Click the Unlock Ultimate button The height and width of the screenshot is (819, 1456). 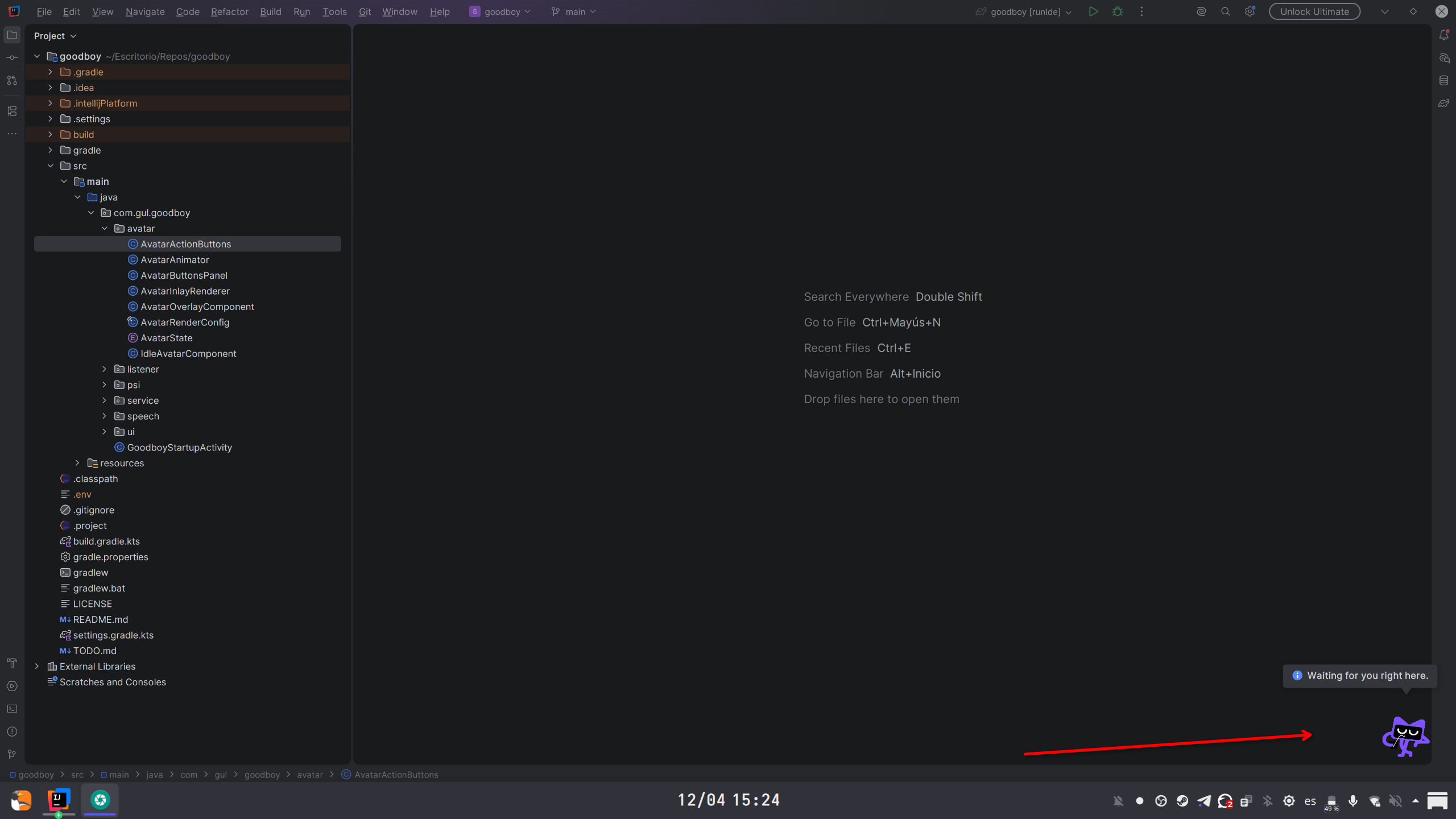[x=1314, y=11]
